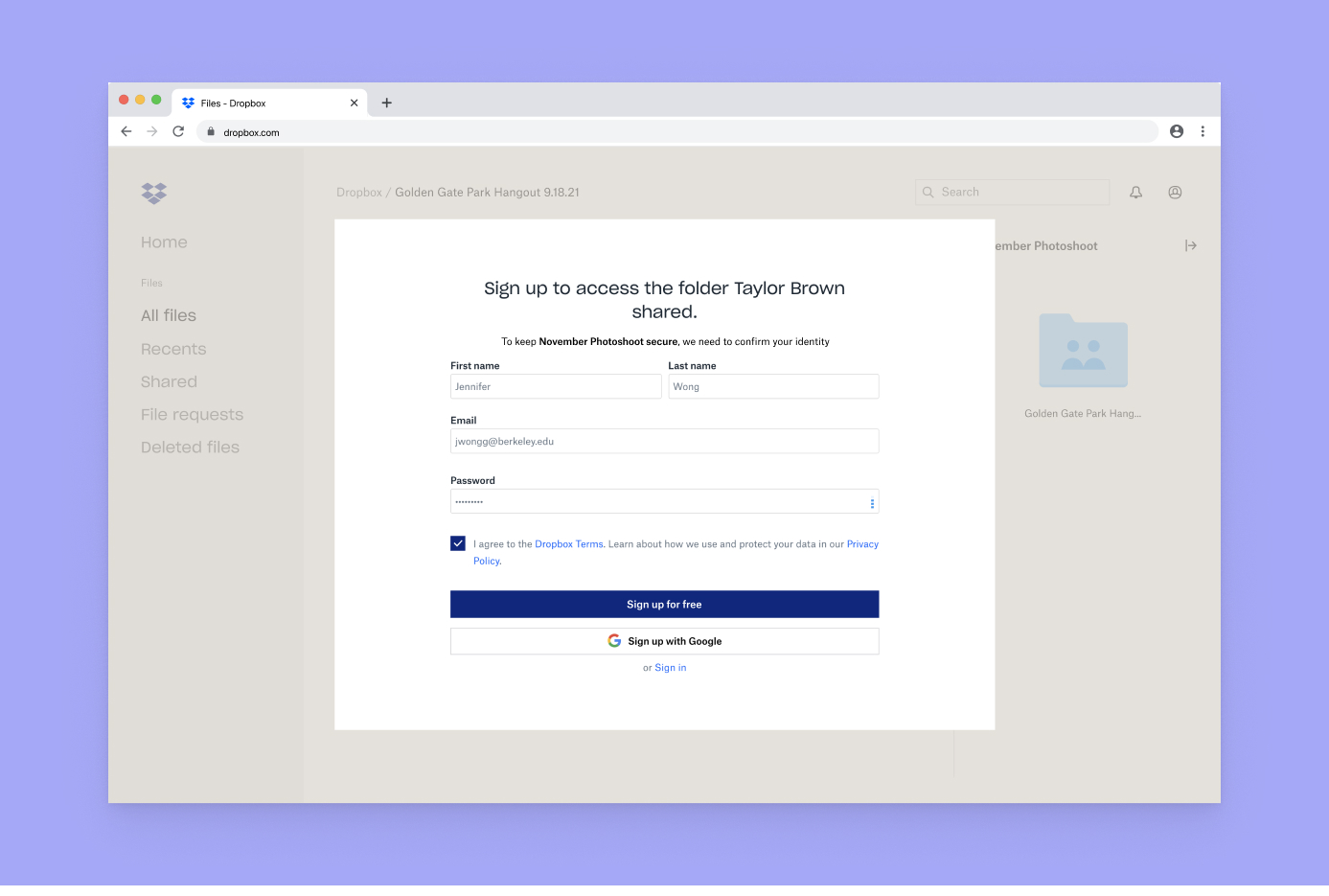The width and height of the screenshot is (1329, 896).
Task: Click the November Photoshoot panel heading
Action: tap(1046, 246)
